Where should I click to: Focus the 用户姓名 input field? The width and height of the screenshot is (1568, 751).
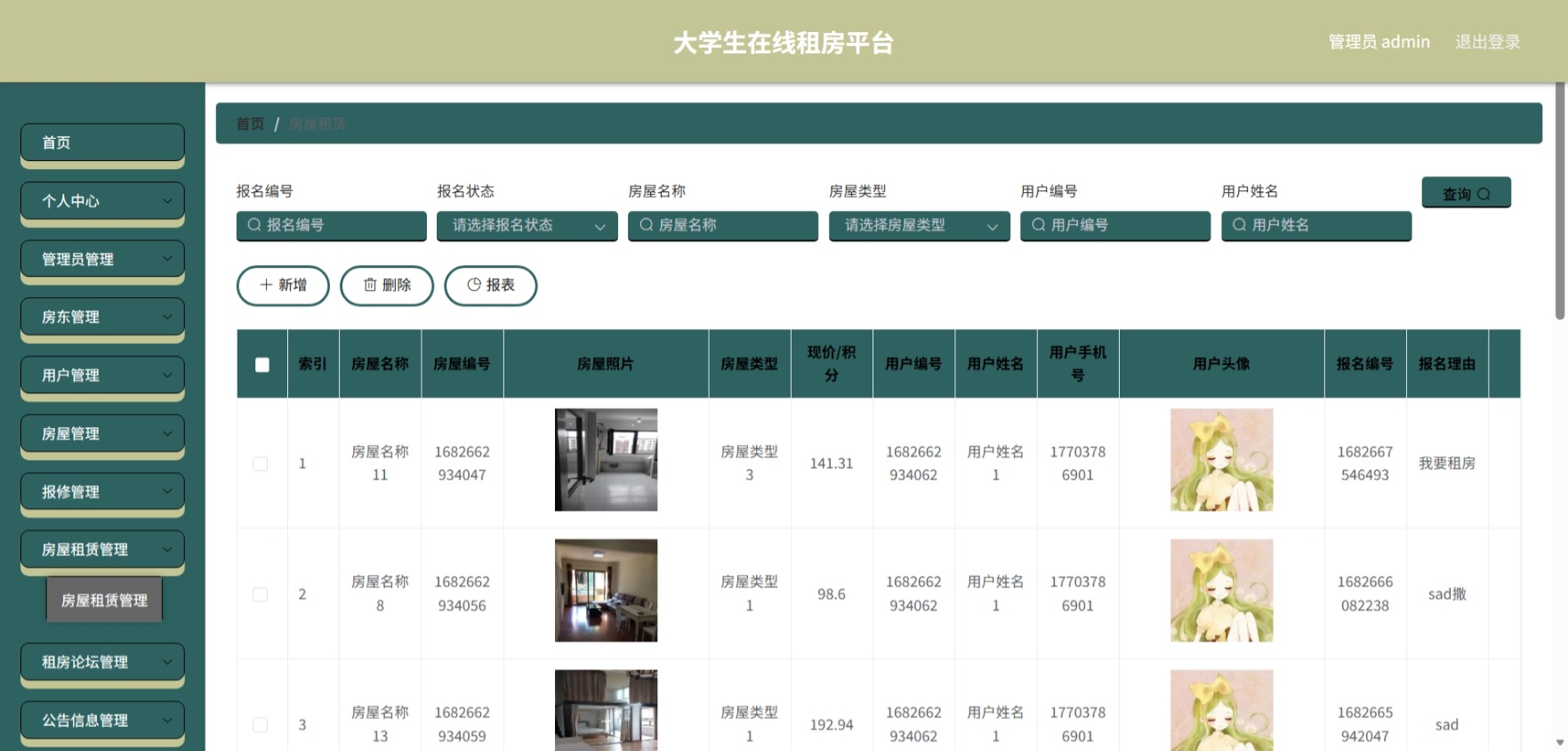(1316, 226)
